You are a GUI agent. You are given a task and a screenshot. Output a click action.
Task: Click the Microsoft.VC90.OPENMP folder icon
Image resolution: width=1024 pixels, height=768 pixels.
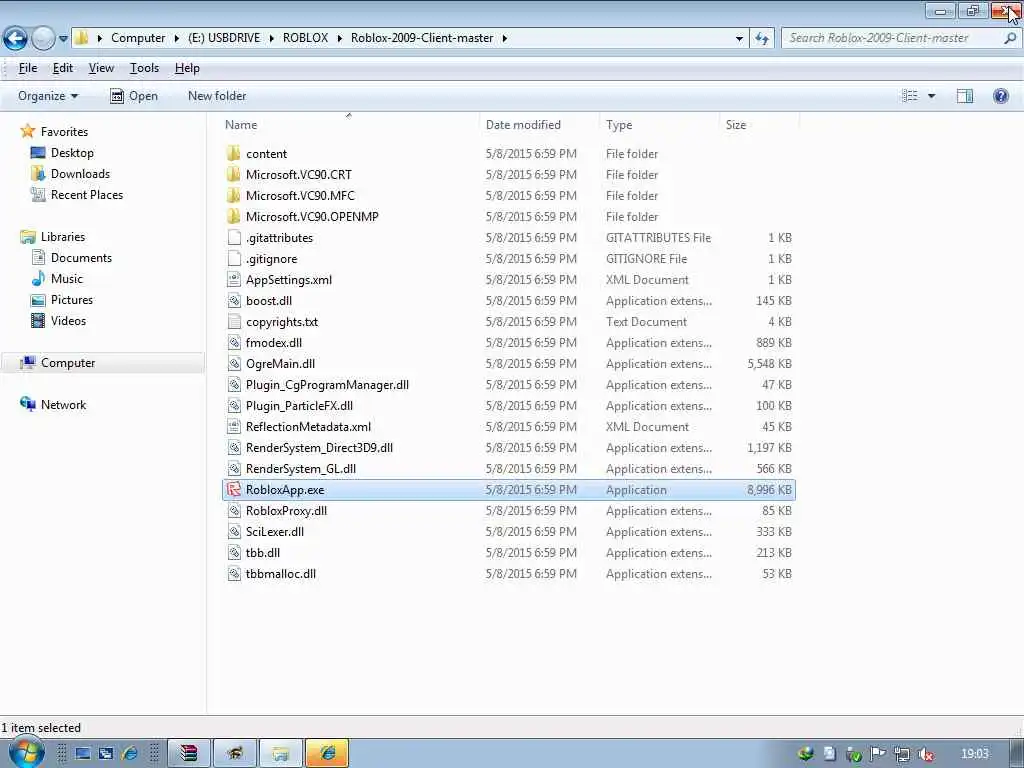click(x=234, y=216)
